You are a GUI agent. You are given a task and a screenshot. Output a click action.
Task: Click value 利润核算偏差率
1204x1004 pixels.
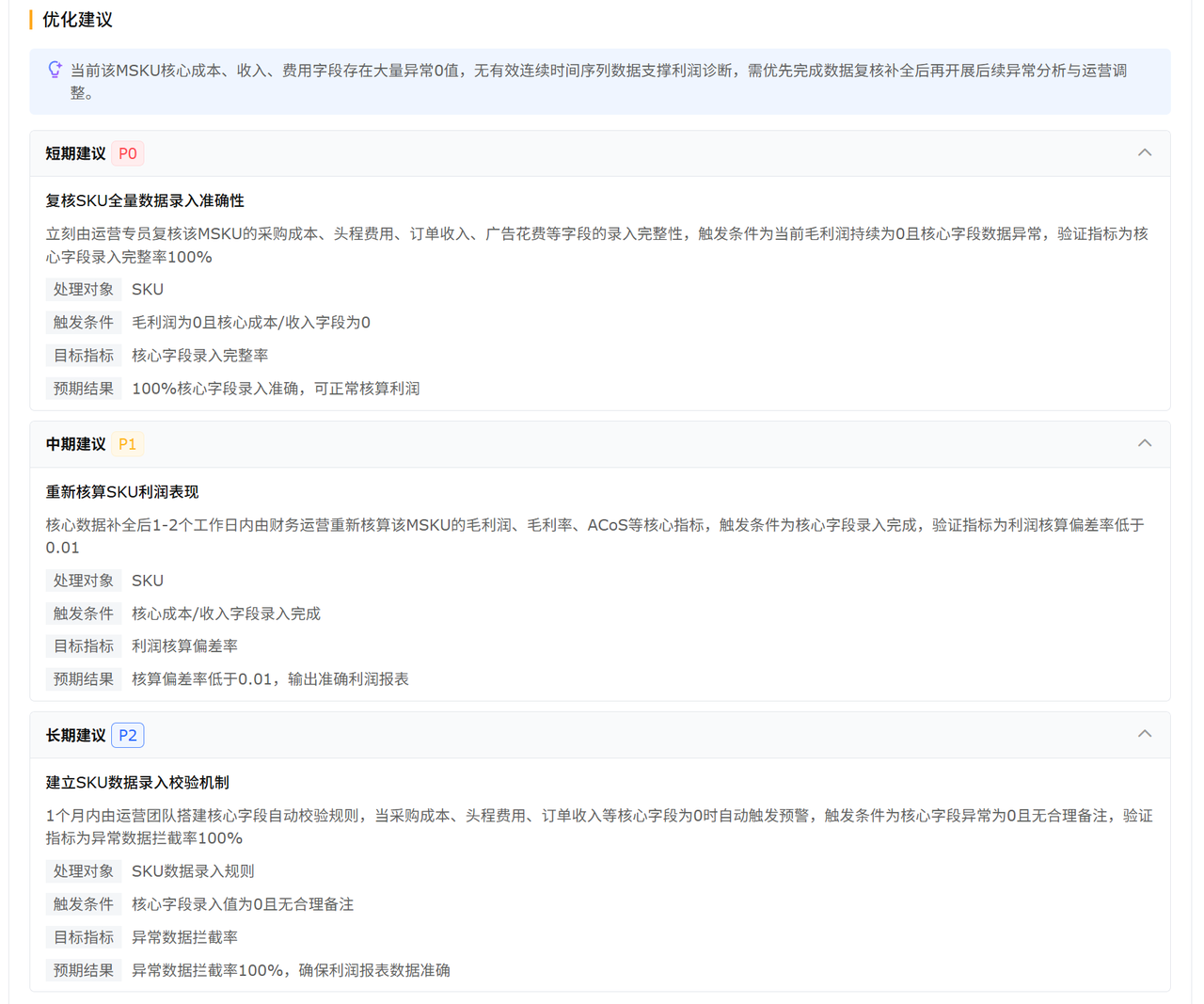[x=184, y=646]
